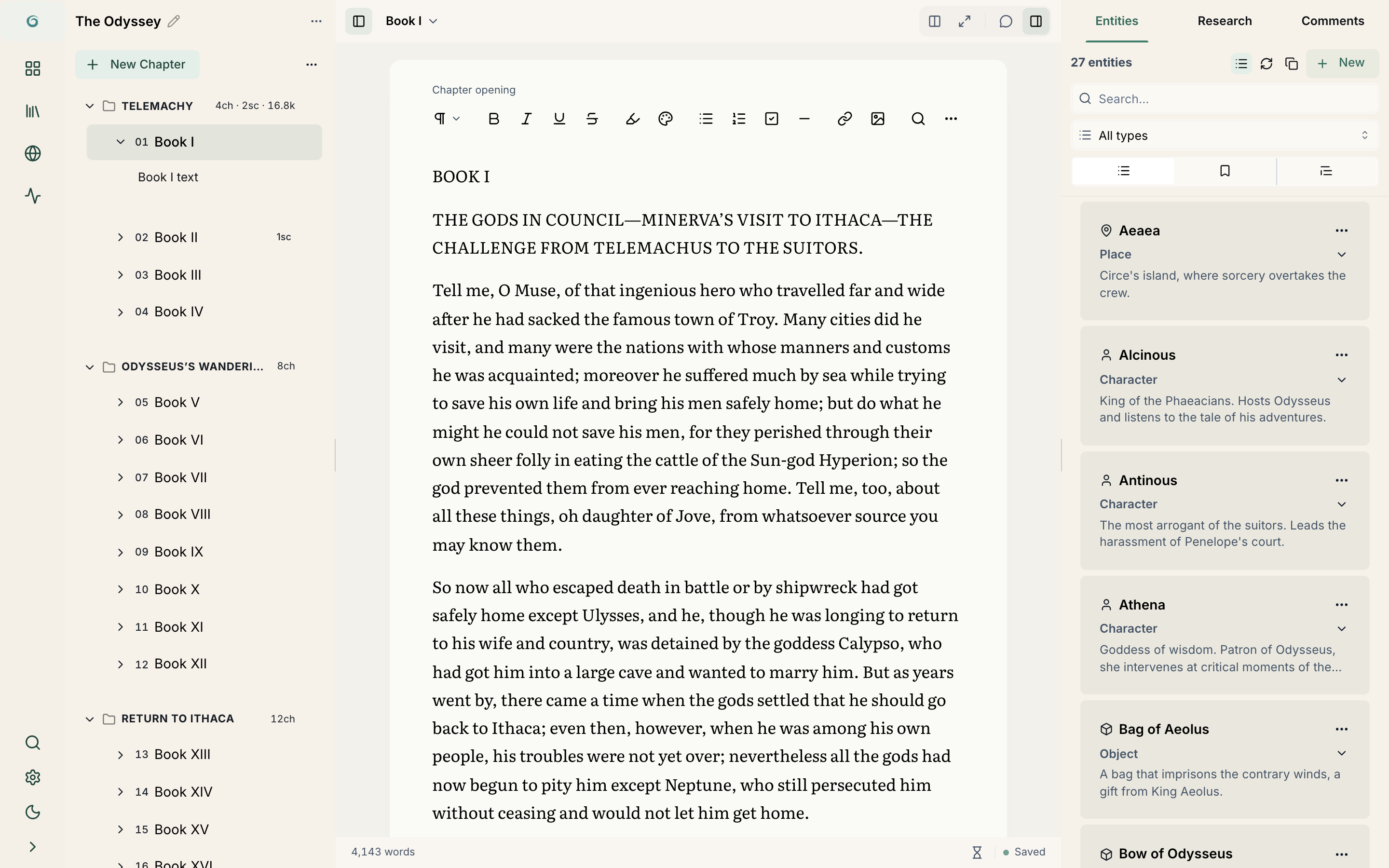Expand Book IX chapter
1389x868 pixels.
(121, 552)
